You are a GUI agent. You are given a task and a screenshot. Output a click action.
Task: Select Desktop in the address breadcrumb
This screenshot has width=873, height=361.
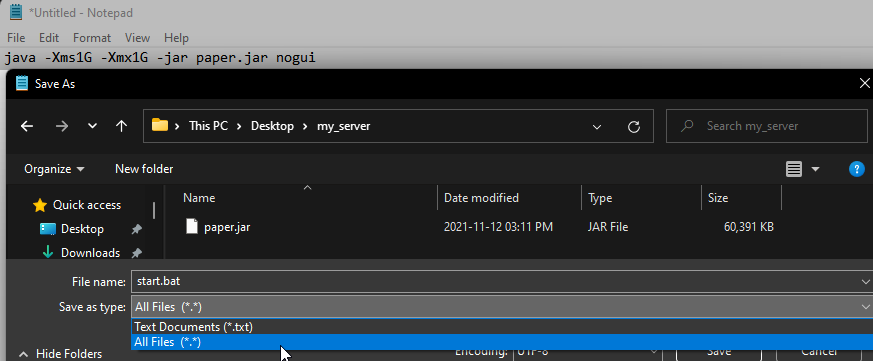click(272, 126)
